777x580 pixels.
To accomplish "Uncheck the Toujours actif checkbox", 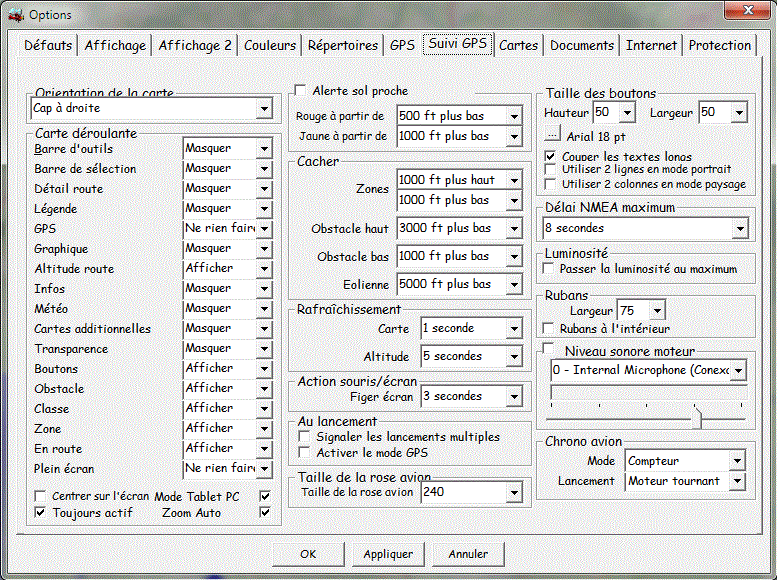I will [40, 512].
